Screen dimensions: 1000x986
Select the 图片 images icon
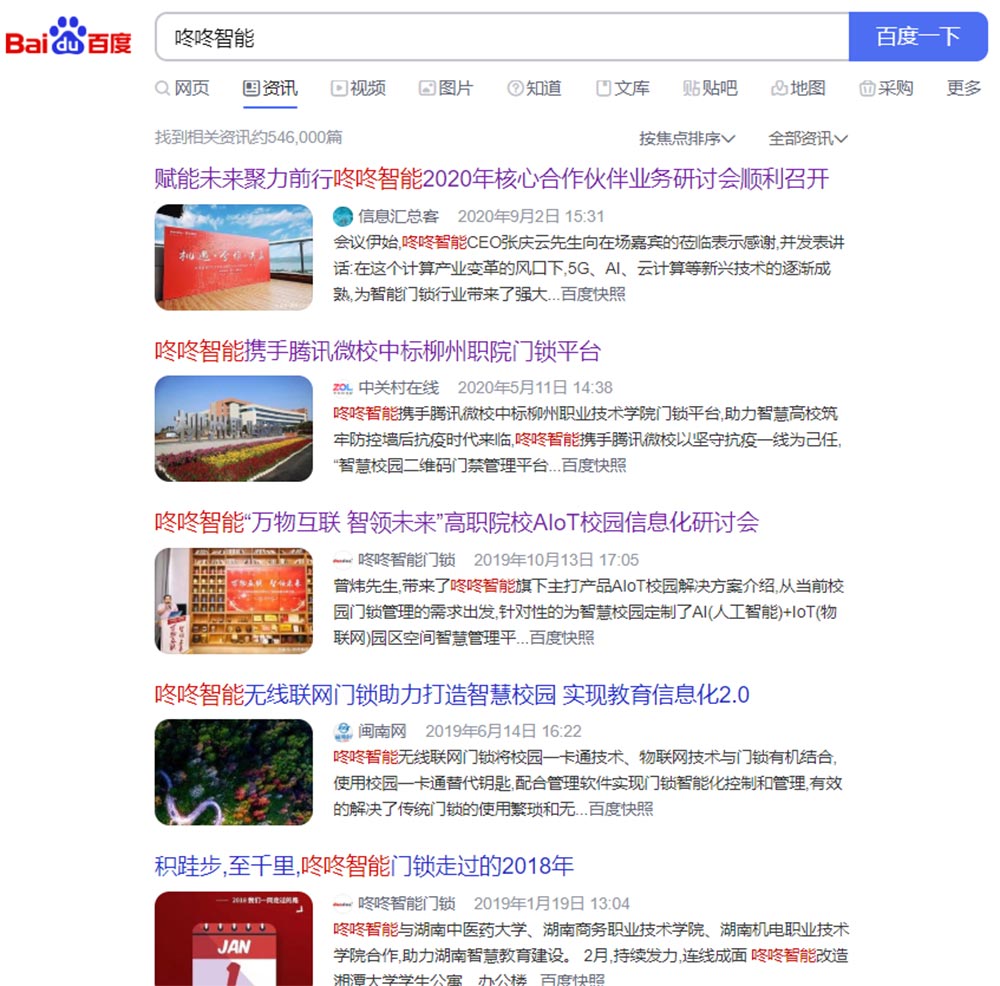click(427, 88)
